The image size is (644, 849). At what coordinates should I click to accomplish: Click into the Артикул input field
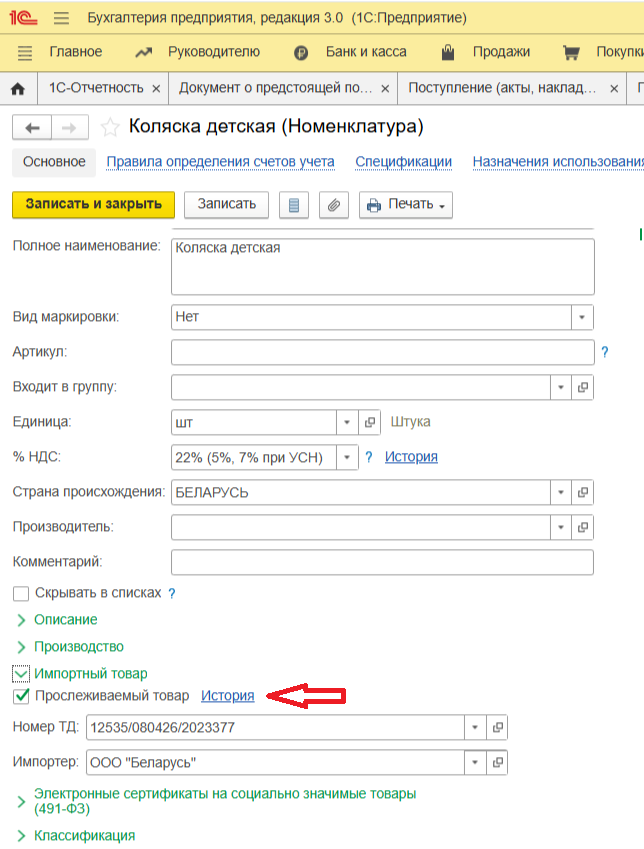click(382, 352)
